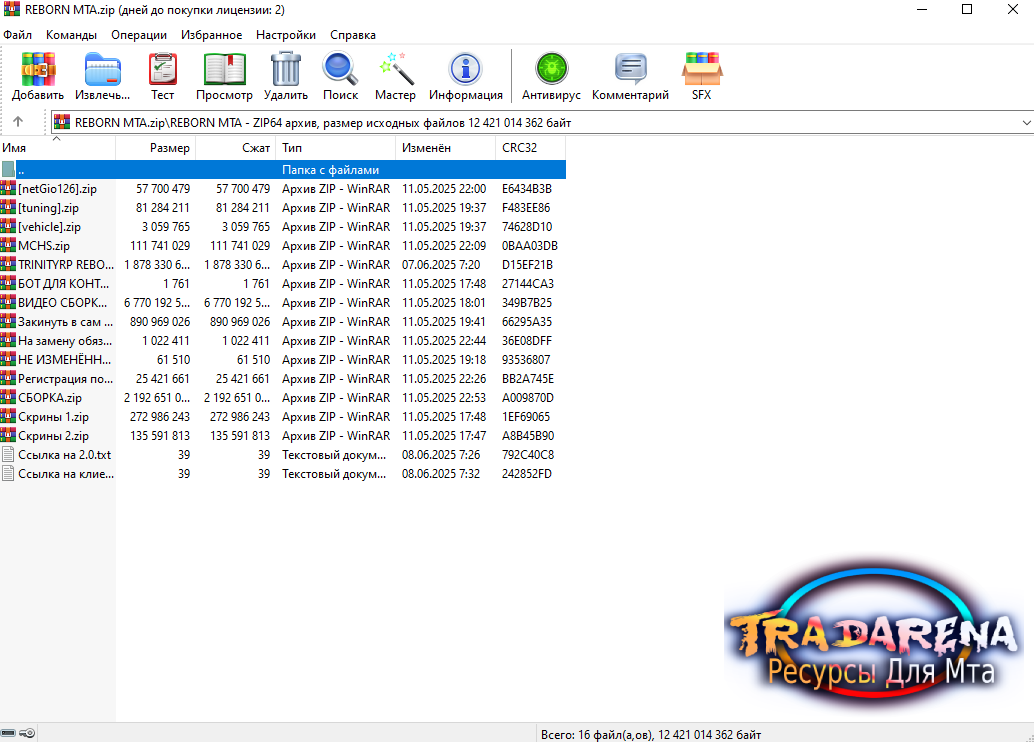Click the Текстовый докум... type of Ссылка на 2.0.txt

pyautogui.click(x=334, y=455)
